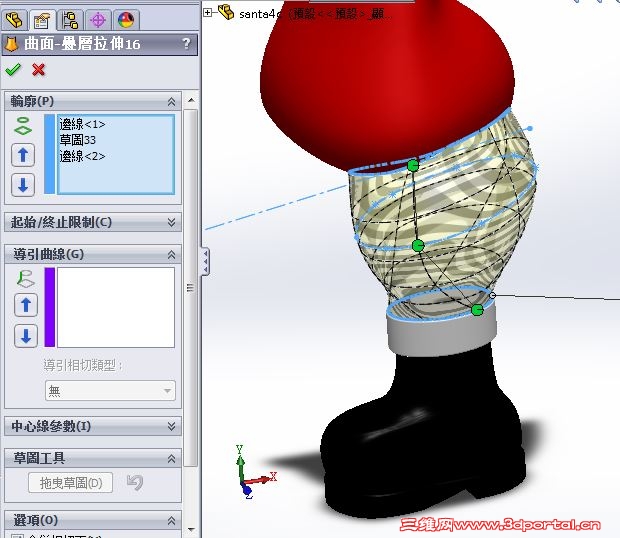
Task: Click the profiles selection icon
Action: pos(23,126)
